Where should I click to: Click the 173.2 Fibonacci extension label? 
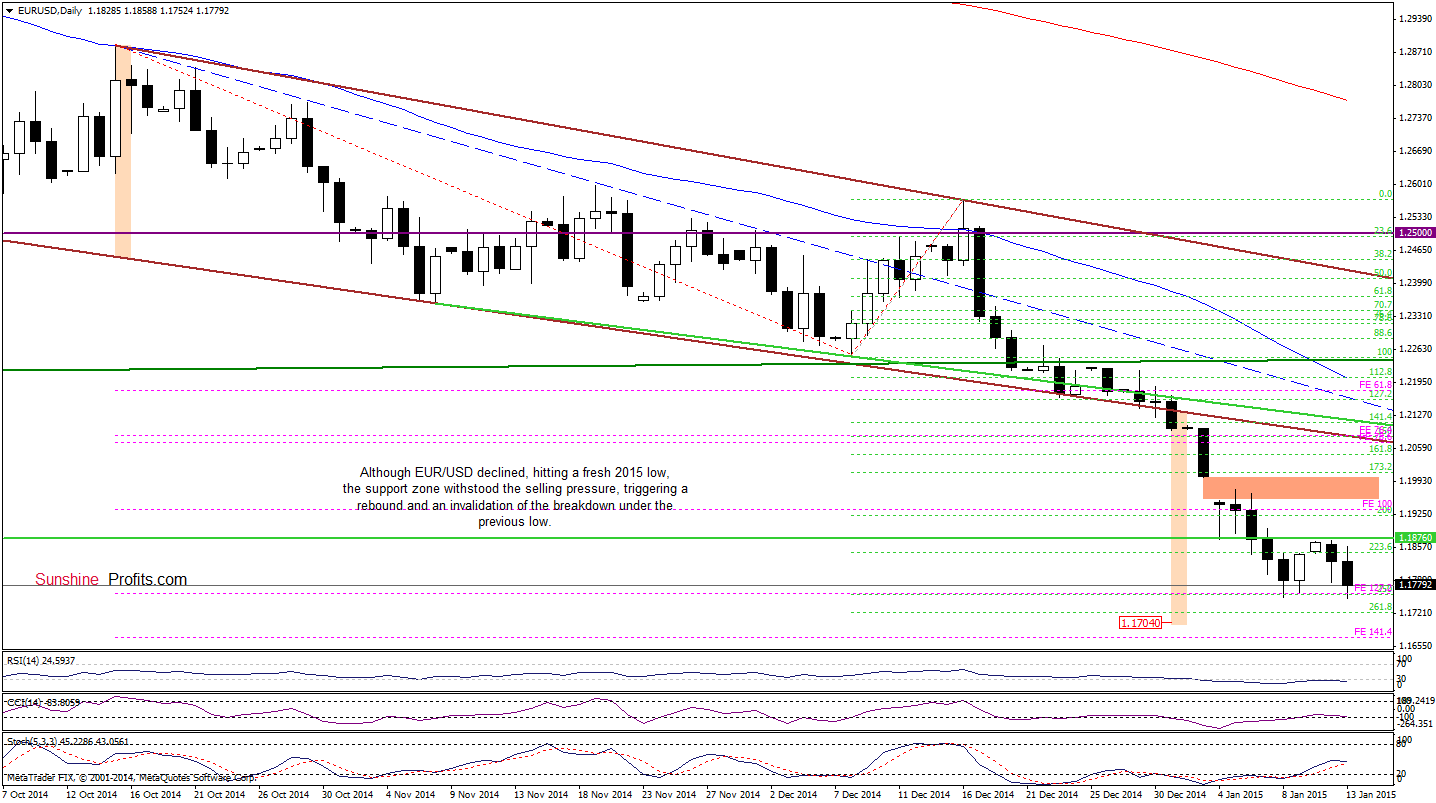(1381, 467)
